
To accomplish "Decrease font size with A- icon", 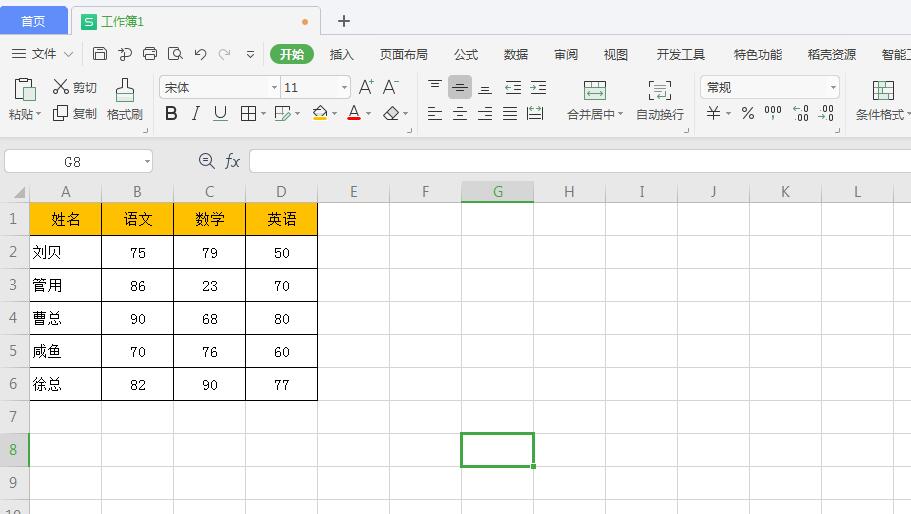I will pyautogui.click(x=390, y=87).
